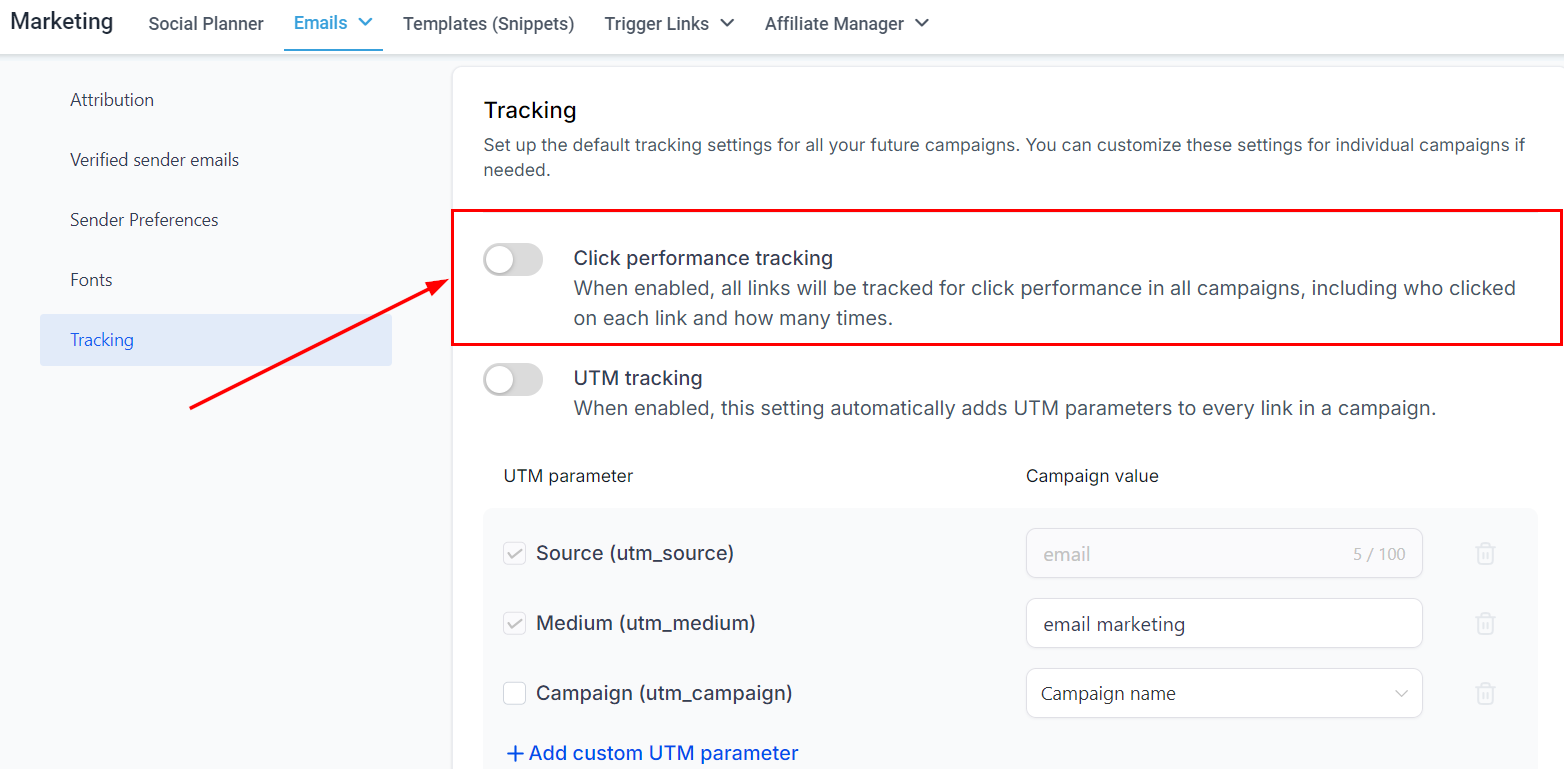Viewport: 1564px width, 769px height.
Task: Go to Social Planner tab
Action: (x=206, y=23)
